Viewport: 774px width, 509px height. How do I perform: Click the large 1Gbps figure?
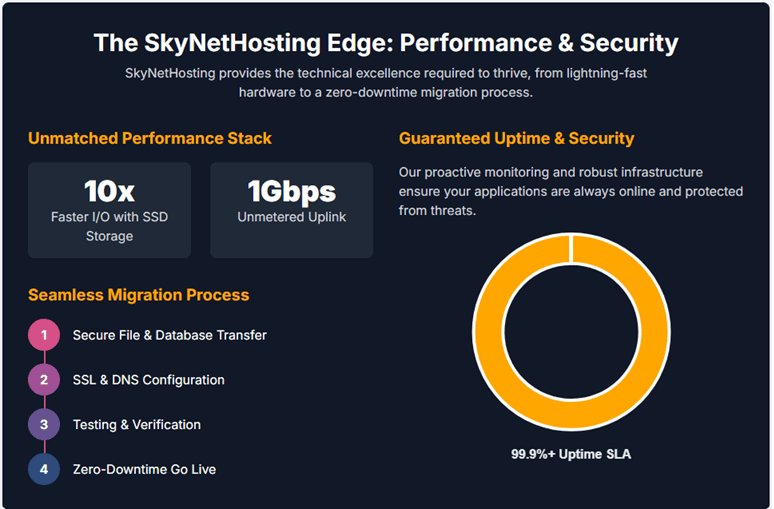tap(291, 191)
